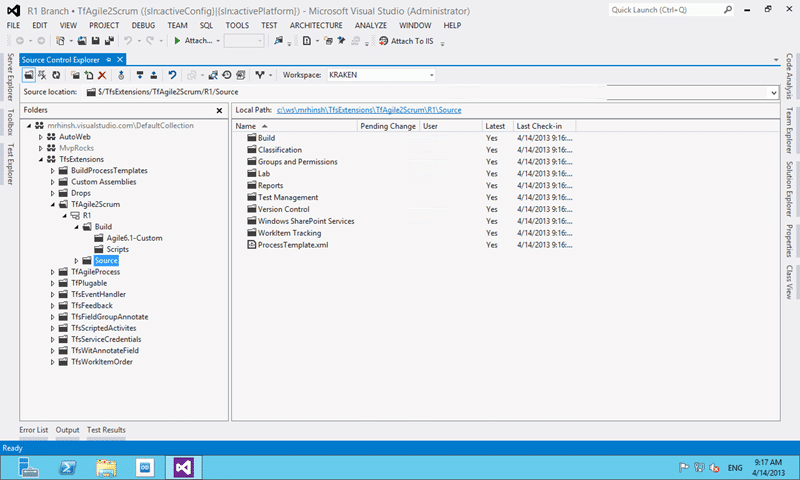800x480 pixels.
Task: Click the Compare Folders icon
Action: click(213, 75)
